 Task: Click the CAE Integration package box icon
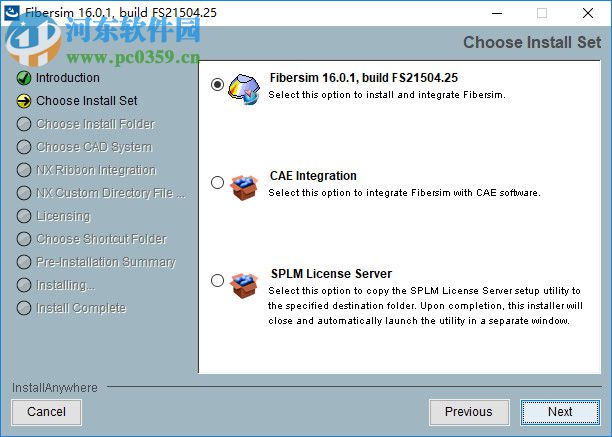click(244, 188)
